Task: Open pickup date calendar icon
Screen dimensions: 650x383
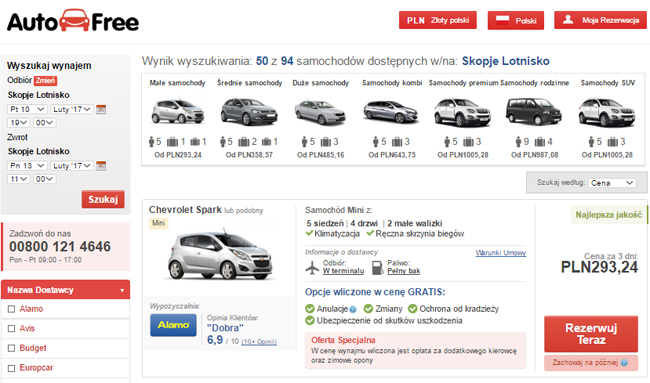Action: coord(101,109)
